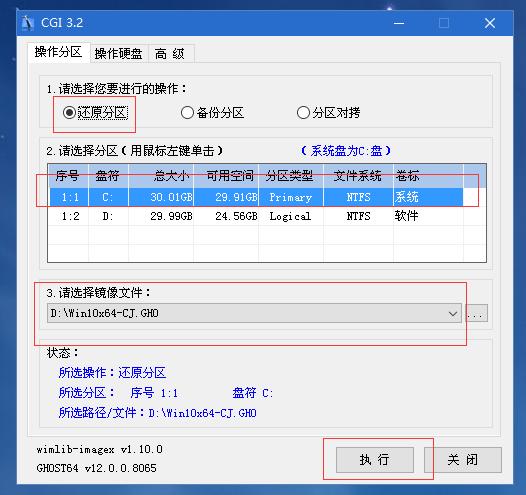The height and width of the screenshot is (495, 526).
Task: Click the blue 系统盘为C:盘 note
Action: click(346, 151)
